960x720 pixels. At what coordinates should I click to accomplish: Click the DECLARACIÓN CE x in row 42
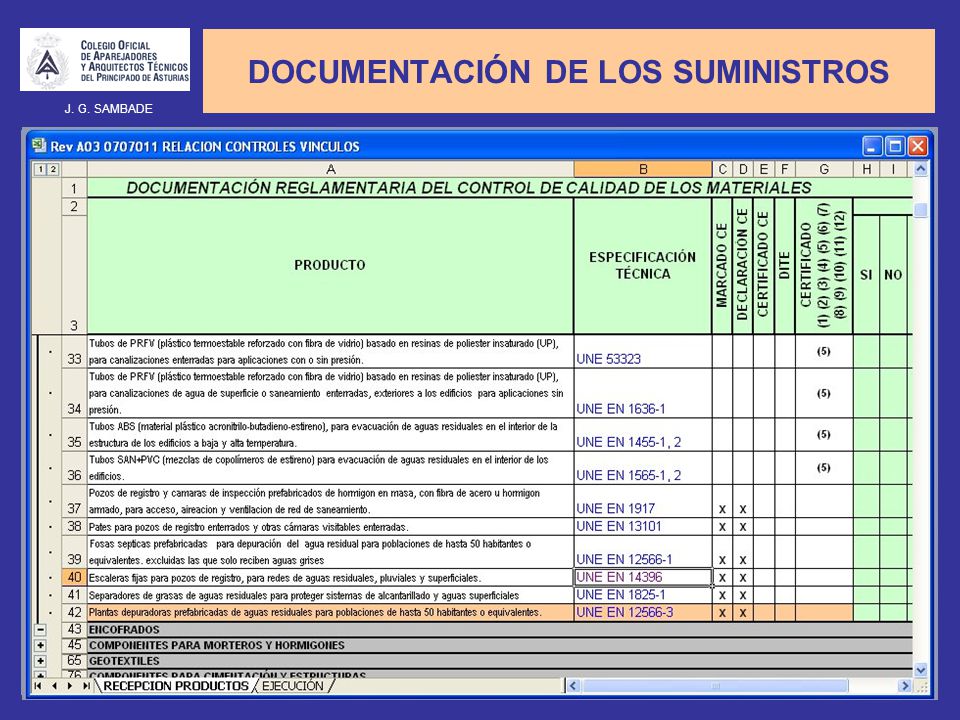point(743,613)
